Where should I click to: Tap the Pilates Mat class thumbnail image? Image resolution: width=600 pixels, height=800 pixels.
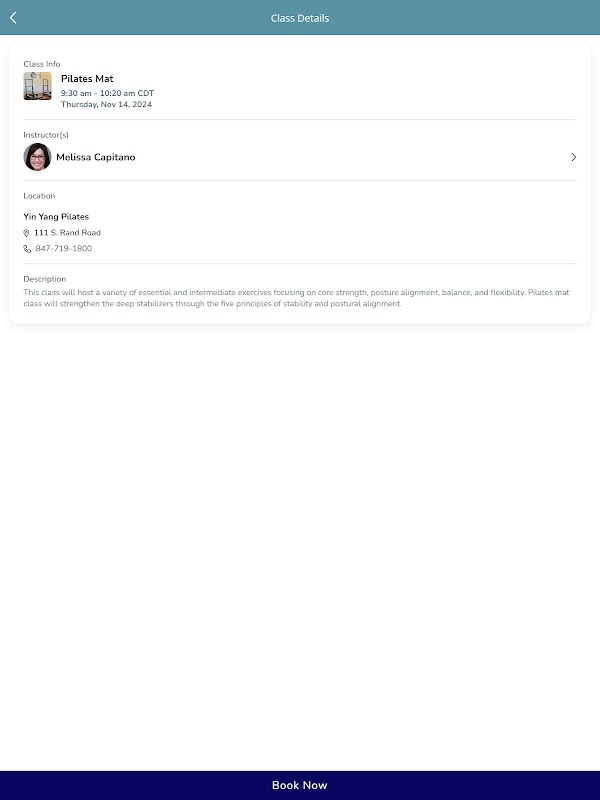[x=37, y=86]
